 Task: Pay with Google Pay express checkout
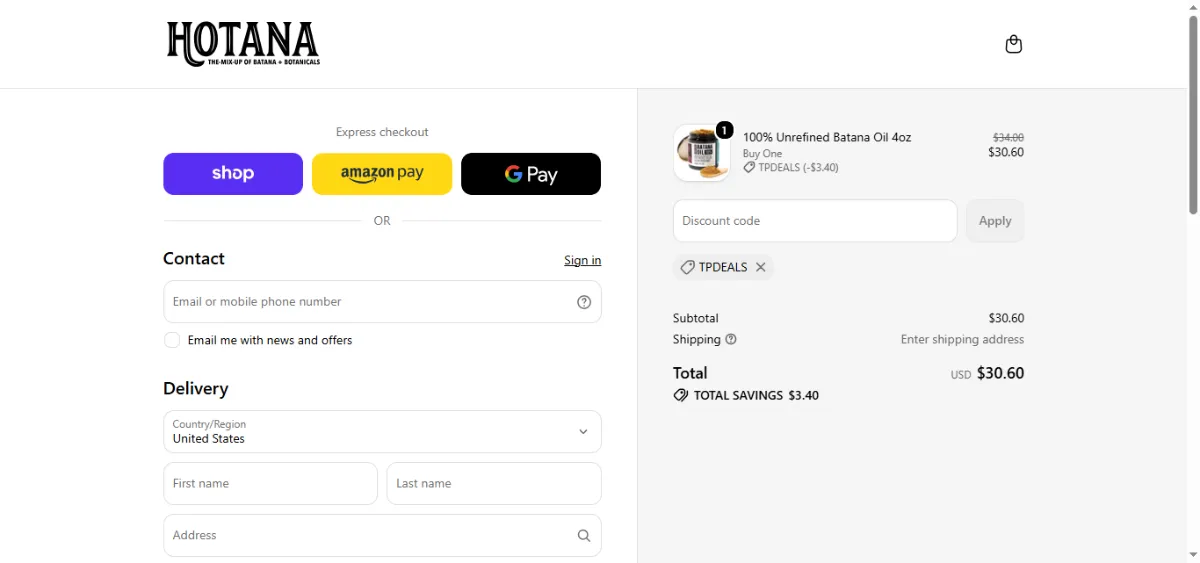point(531,174)
